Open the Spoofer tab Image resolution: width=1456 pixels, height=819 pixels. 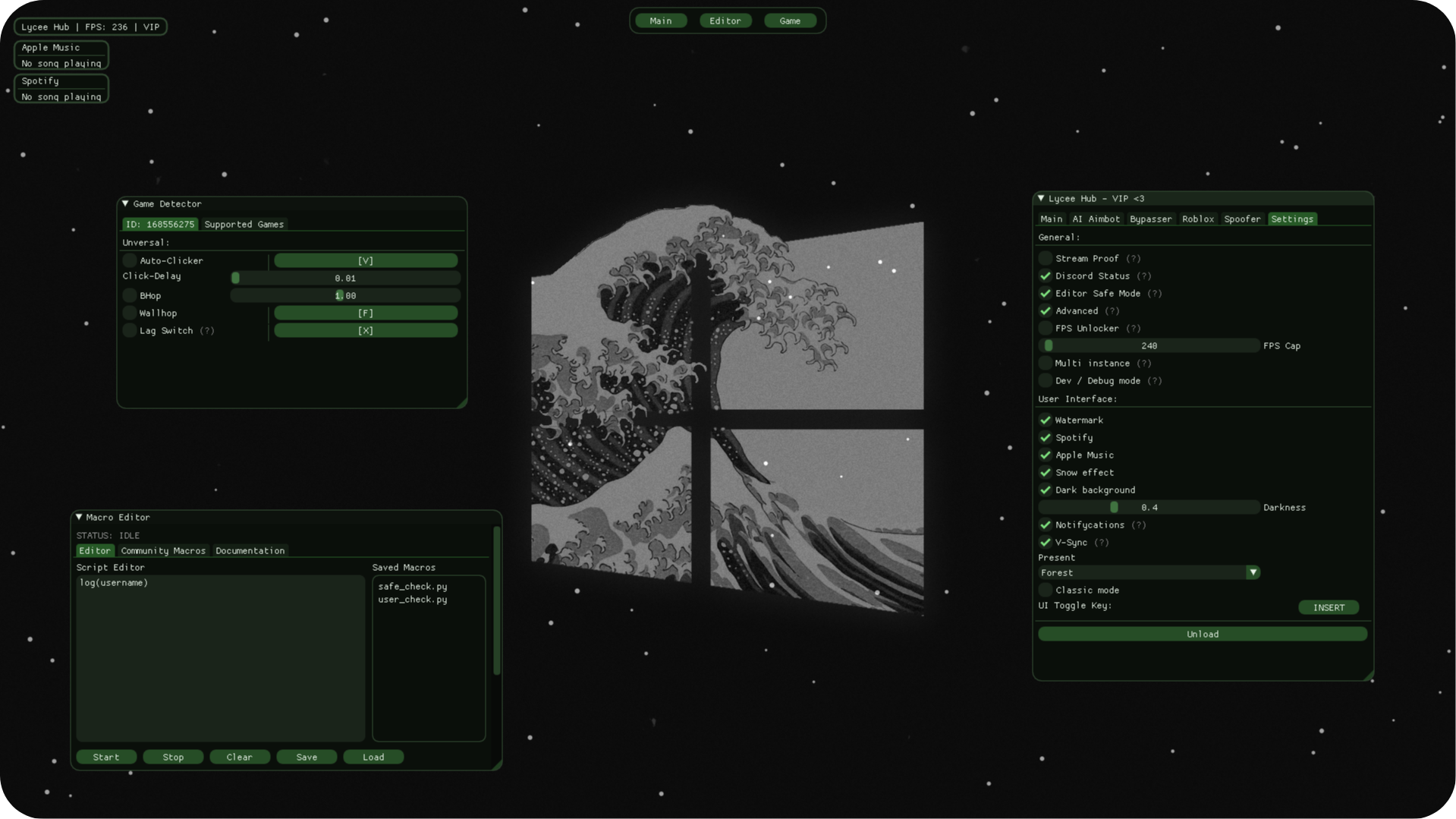1242,219
